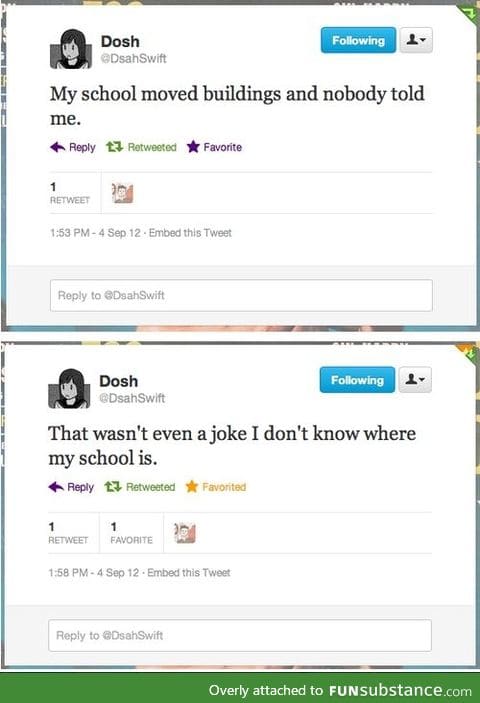The height and width of the screenshot is (703, 480).
Task: Open the 1 FAVORITE count on second tweet
Action: pyautogui.click(x=131, y=533)
